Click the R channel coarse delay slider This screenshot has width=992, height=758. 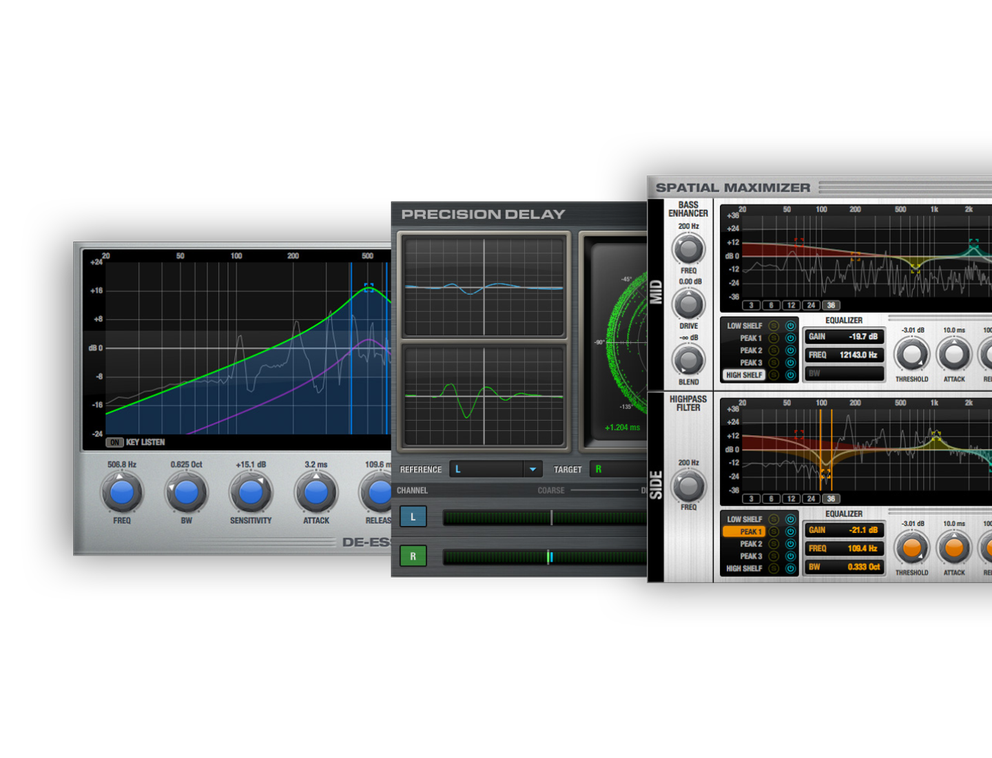[548, 555]
